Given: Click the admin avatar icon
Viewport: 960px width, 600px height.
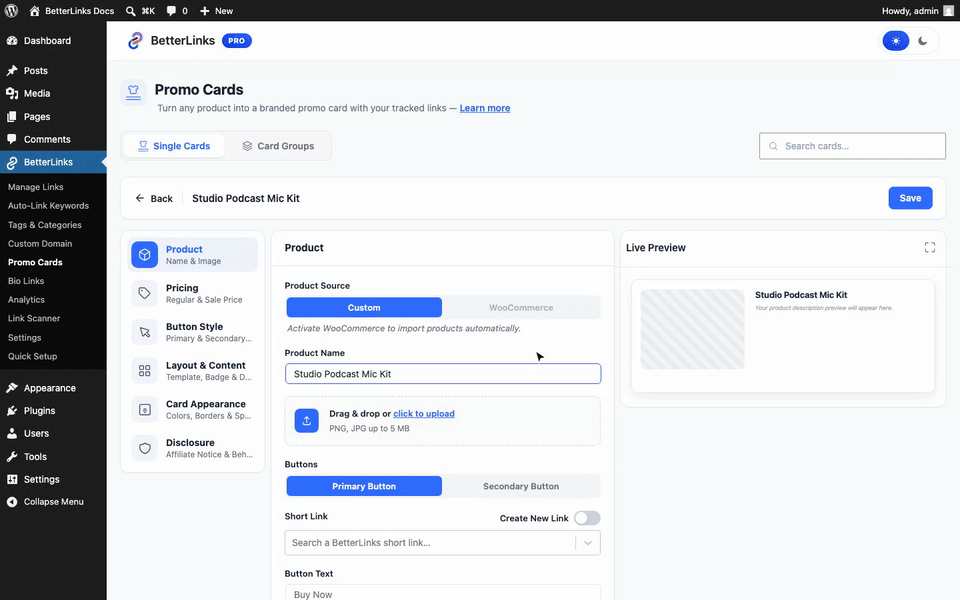Looking at the screenshot, I should pos(948,10).
